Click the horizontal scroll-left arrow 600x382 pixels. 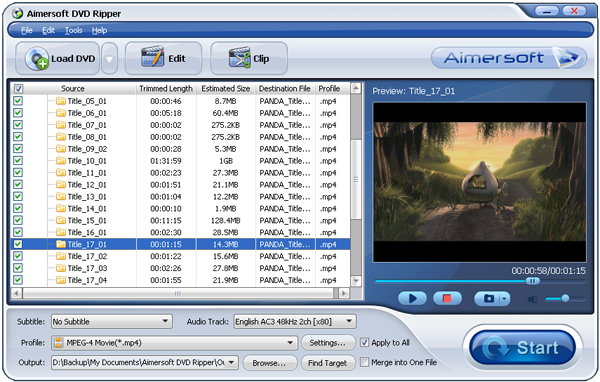16,293
